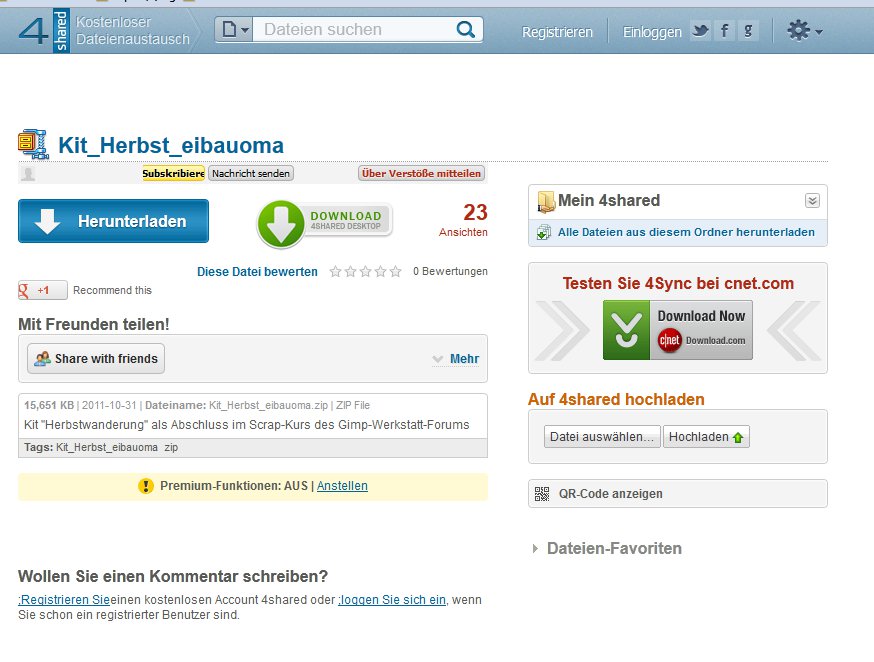Click the Subskribiere button

tap(173, 173)
